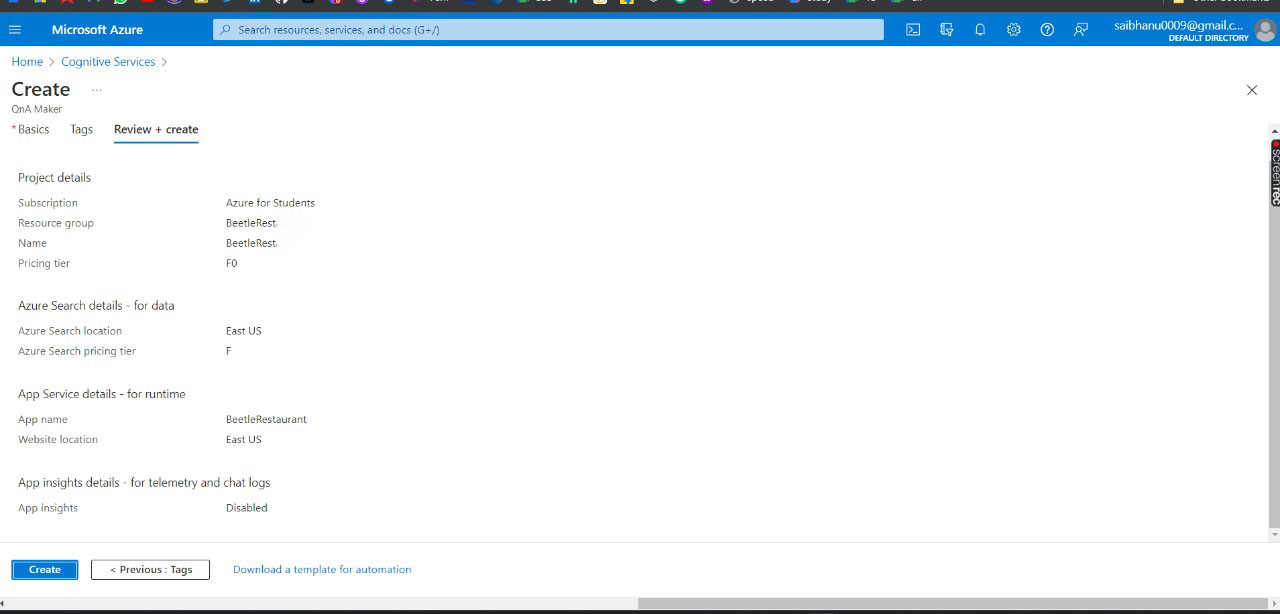
Task: Open Directories and subscriptions filter icon
Action: point(947,30)
